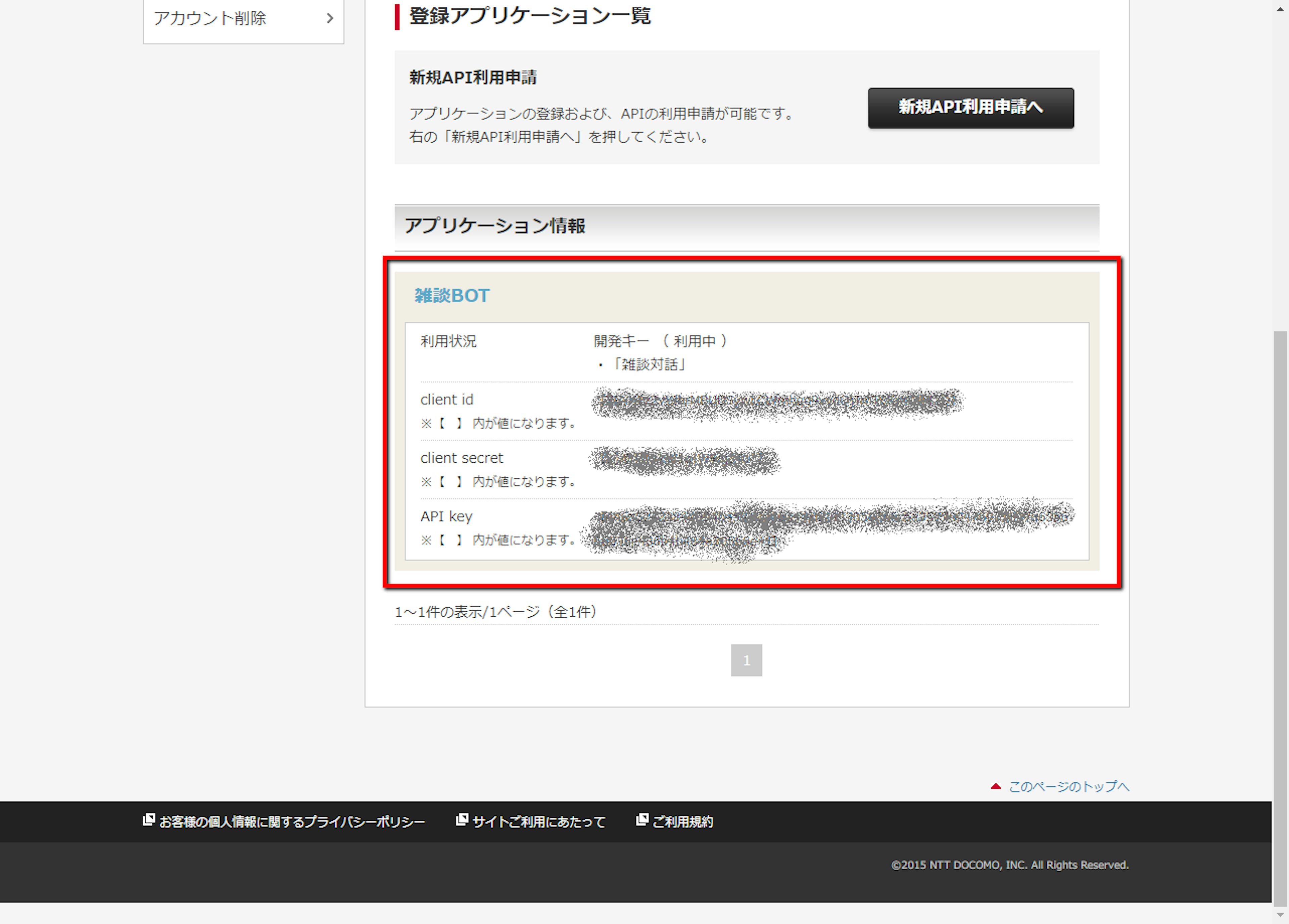Image resolution: width=1289 pixels, height=924 pixels.
Task: Click the 「雑談対話」 API entry text
Action: pyautogui.click(x=650, y=365)
